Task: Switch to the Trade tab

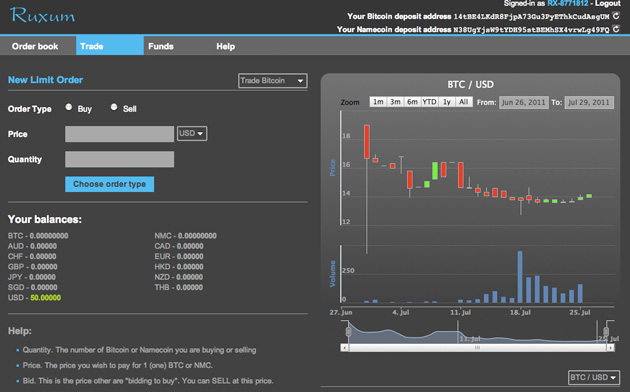Action: 110,46
